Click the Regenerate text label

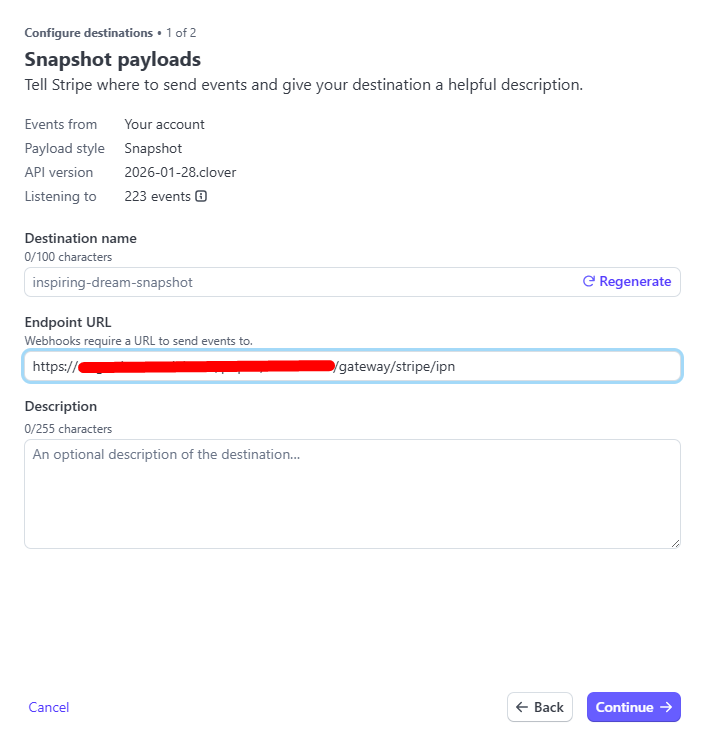click(635, 282)
